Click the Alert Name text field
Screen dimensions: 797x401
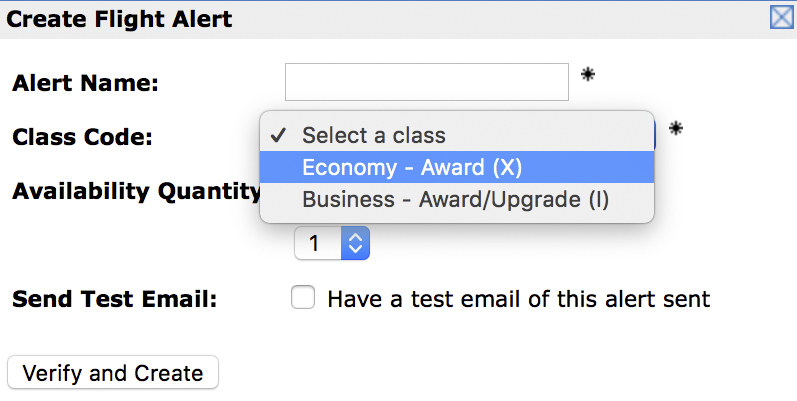pyautogui.click(x=426, y=82)
